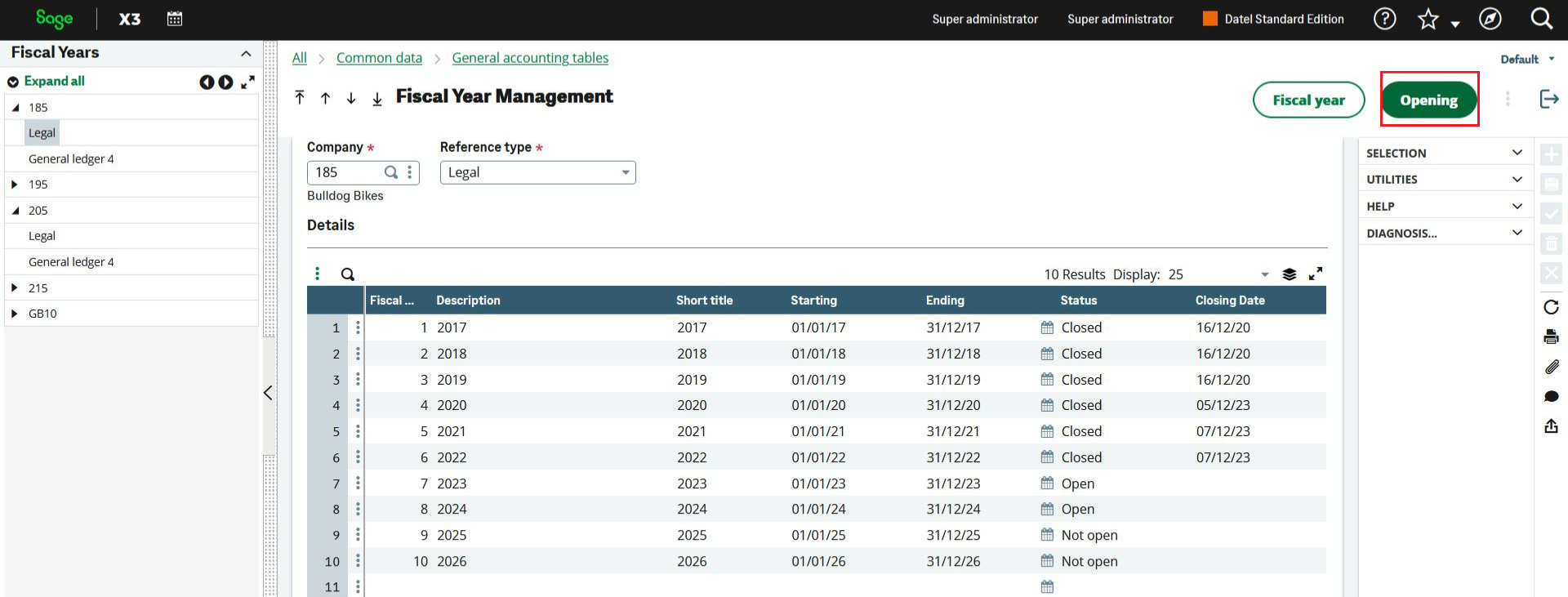Select Legal under company 185
This screenshot has width=1568, height=597.
pyautogui.click(x=42, y=133)
